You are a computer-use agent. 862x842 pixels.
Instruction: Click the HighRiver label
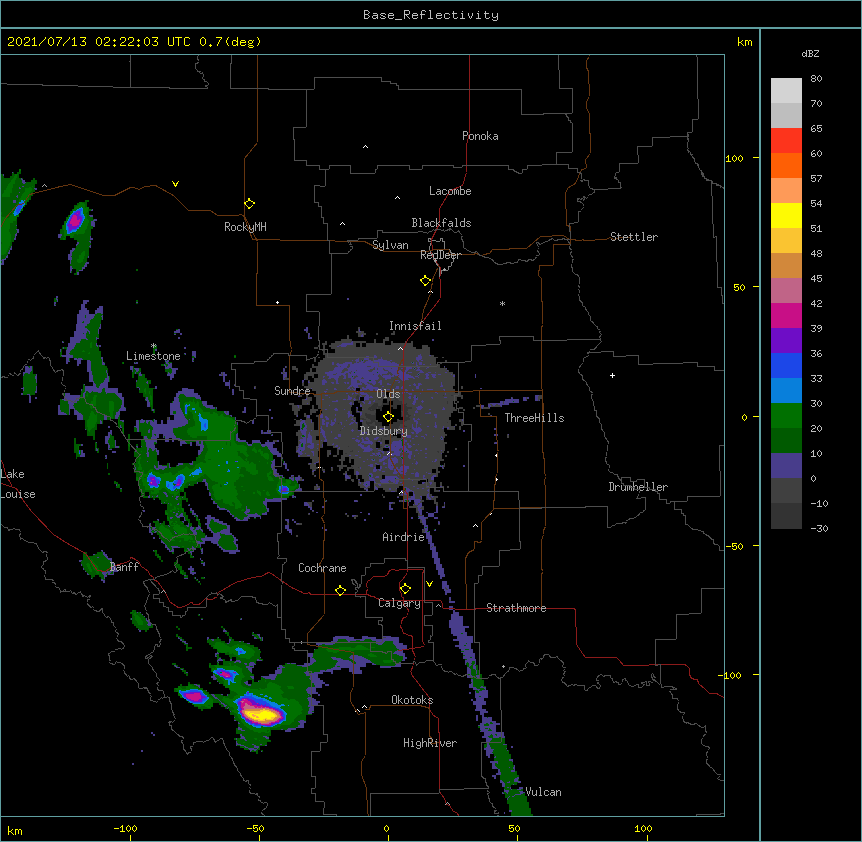430,743
